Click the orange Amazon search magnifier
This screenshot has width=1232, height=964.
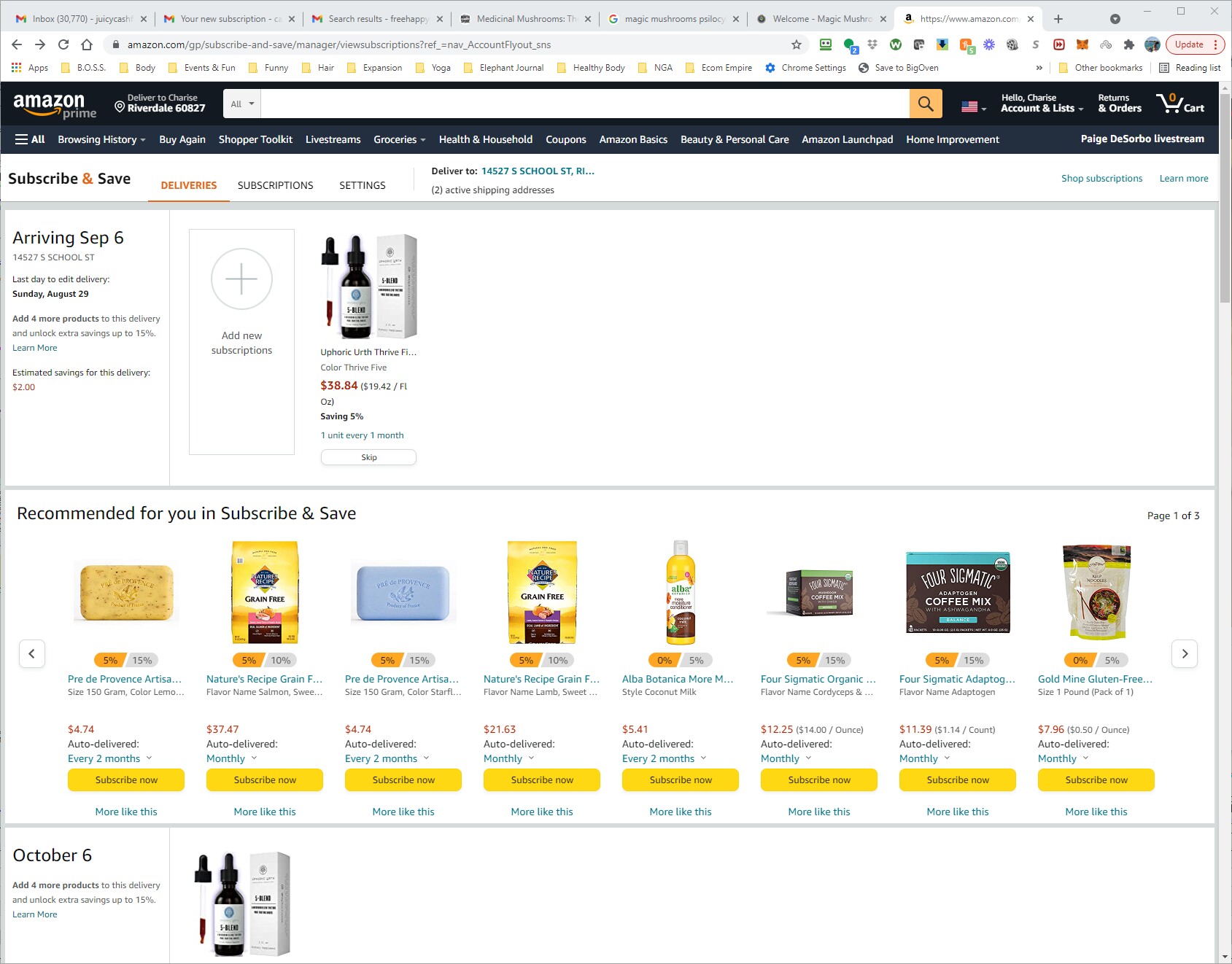924,104
